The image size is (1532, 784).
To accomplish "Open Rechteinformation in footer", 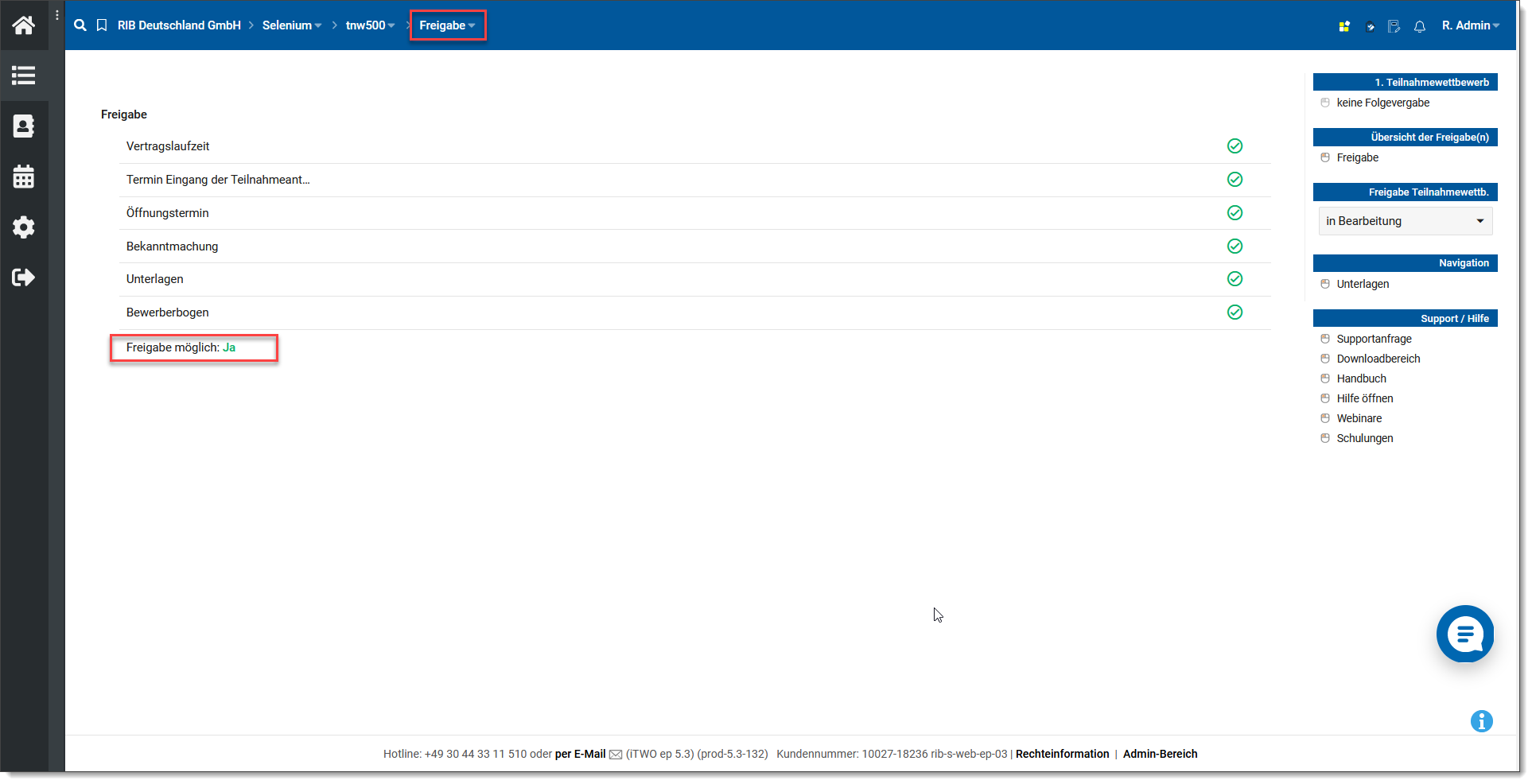I will pos(1063,754).
